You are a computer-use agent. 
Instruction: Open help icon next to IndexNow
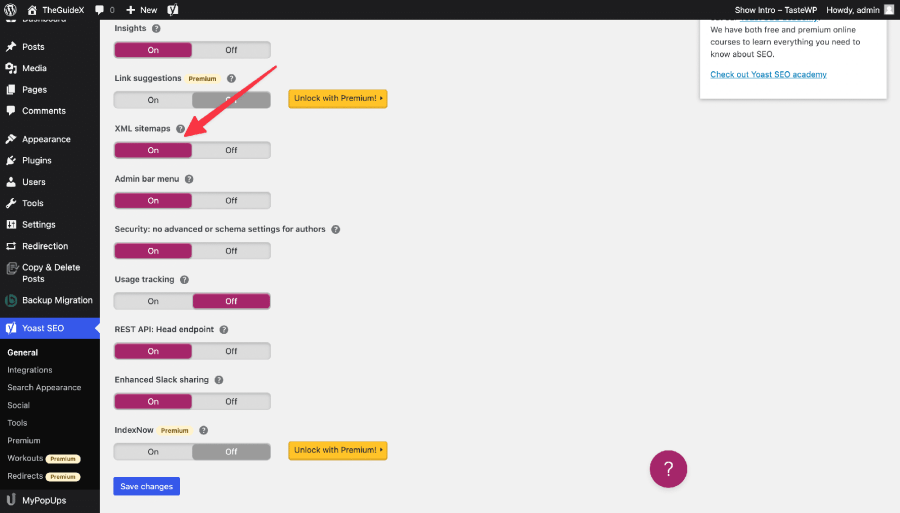pos(203,430)
